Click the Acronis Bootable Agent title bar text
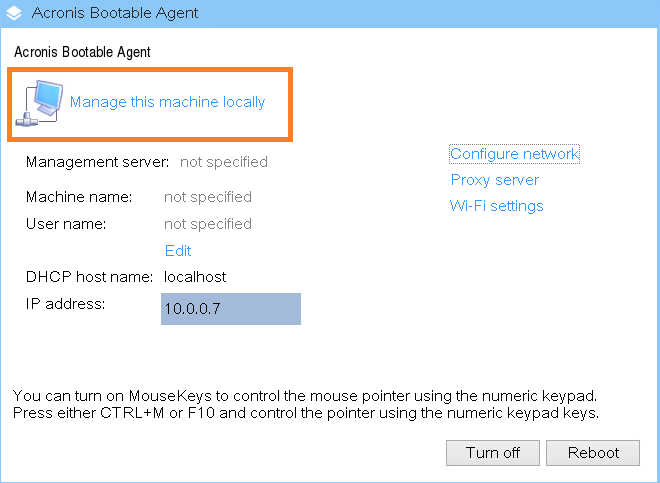The height and width of the screenshot is (483, 660). click(115, 13)
